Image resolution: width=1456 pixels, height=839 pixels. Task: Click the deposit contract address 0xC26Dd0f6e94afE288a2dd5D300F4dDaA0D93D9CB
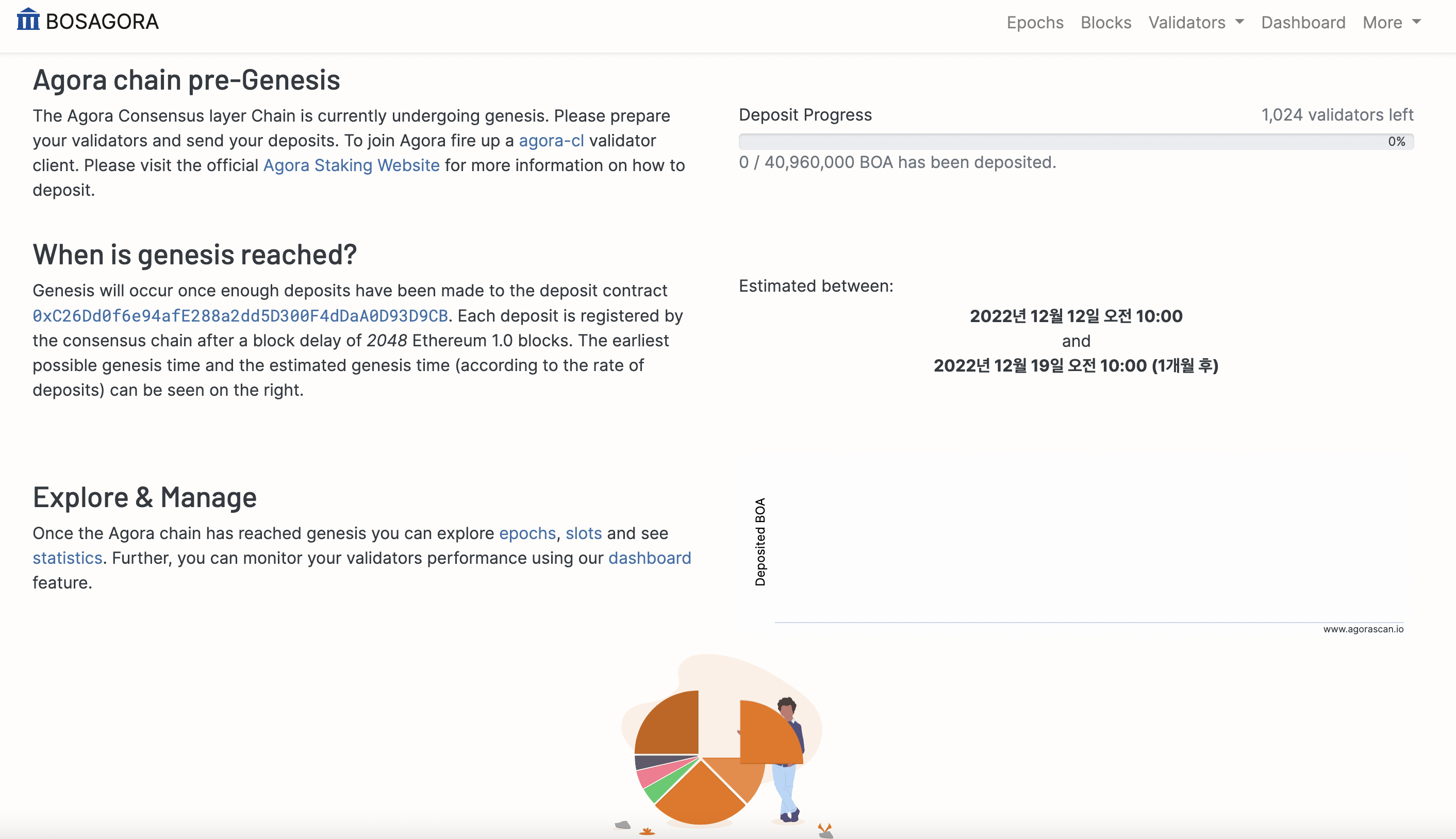[x=239, y=315]
